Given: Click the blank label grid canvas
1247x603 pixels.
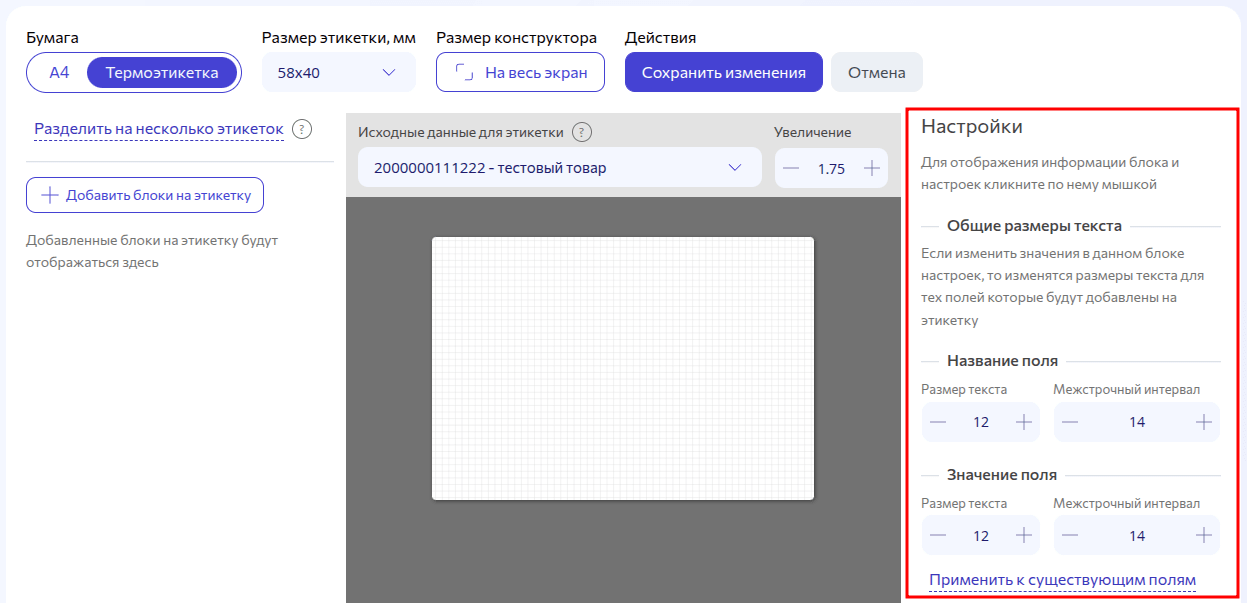Looking at the screenshot, I should [x=622, y=368].
